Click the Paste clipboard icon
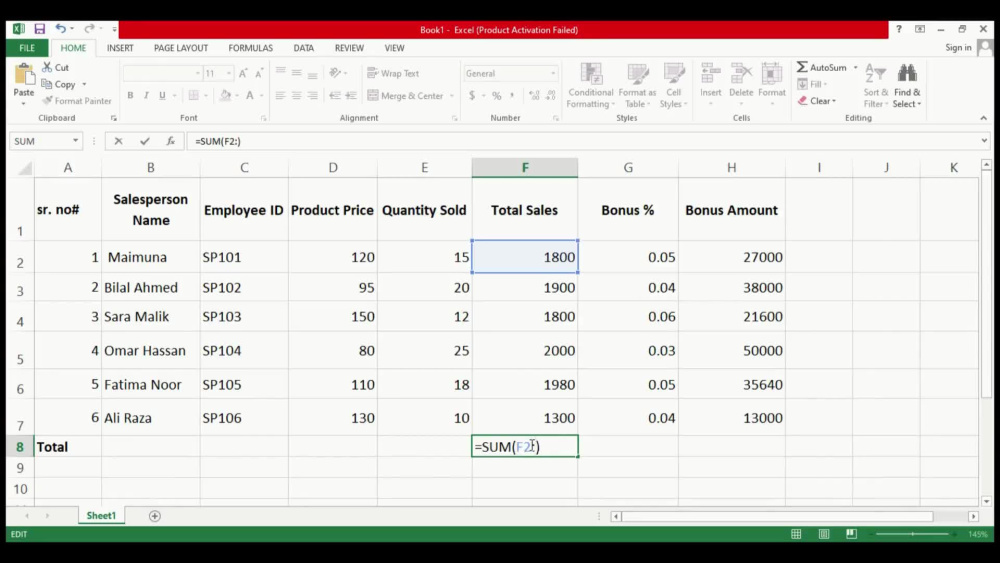 24,75
